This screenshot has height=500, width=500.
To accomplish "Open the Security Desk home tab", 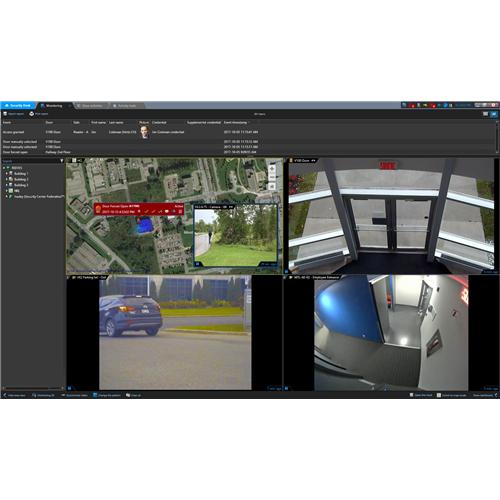I will [x=18, y=105].
